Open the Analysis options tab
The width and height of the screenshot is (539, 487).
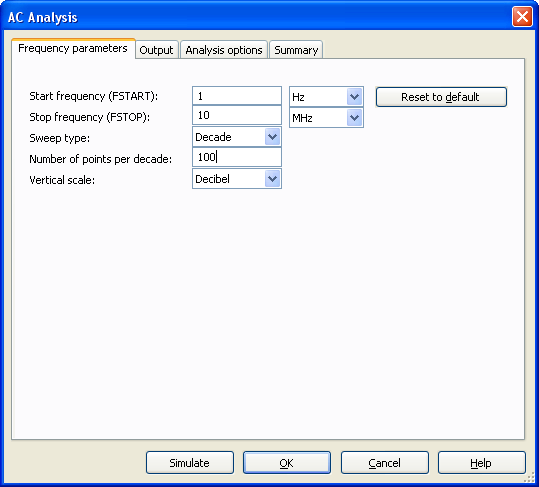click(224, 50)
